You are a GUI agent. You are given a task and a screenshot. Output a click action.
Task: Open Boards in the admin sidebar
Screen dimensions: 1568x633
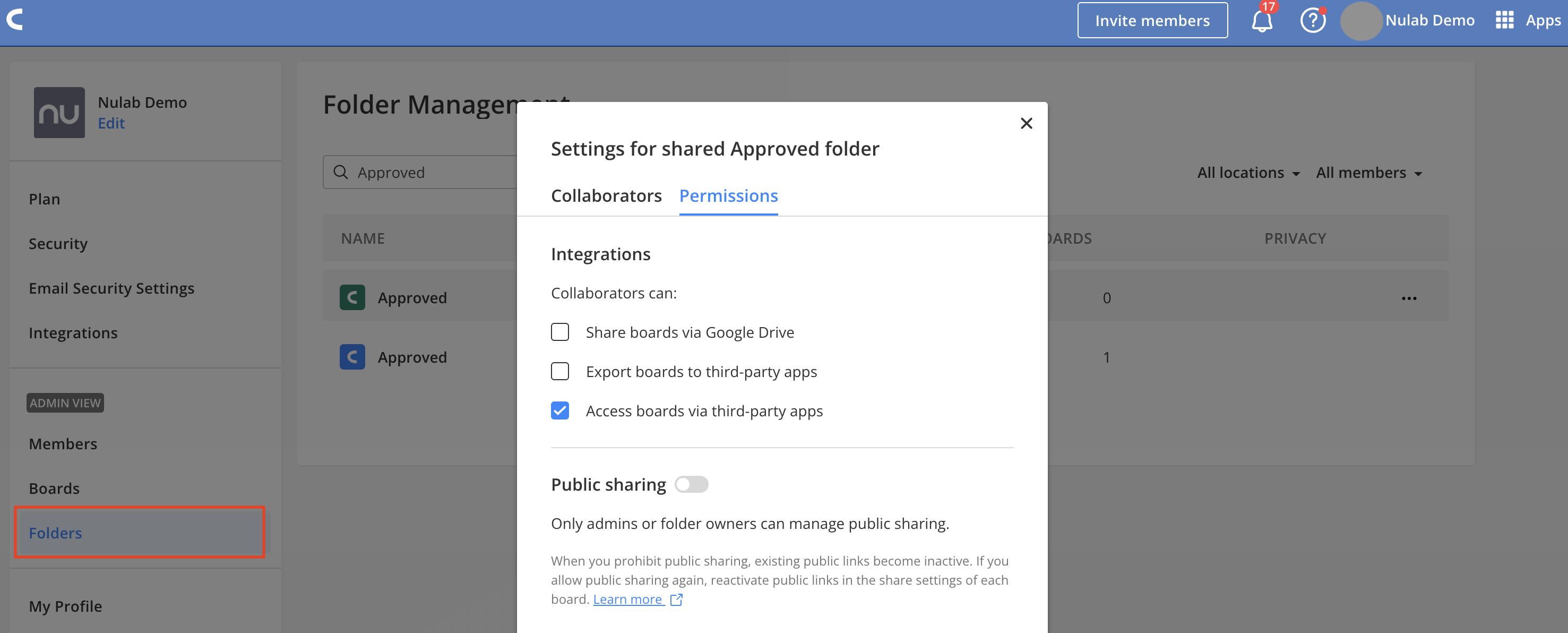54,489
